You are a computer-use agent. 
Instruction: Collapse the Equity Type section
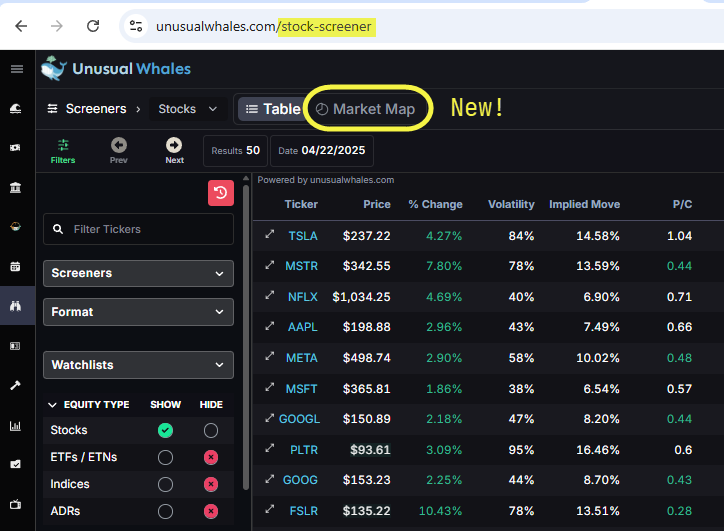tap(52, 405)
